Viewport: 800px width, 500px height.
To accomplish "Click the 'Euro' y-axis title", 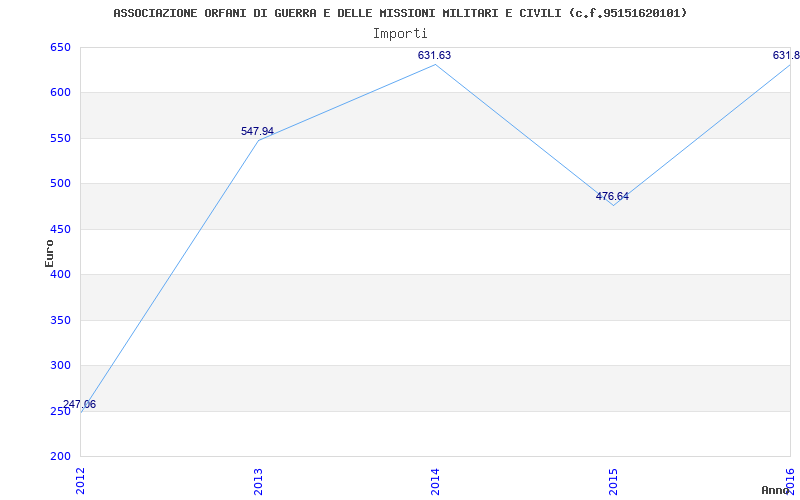I will click(x=49, y=253).
